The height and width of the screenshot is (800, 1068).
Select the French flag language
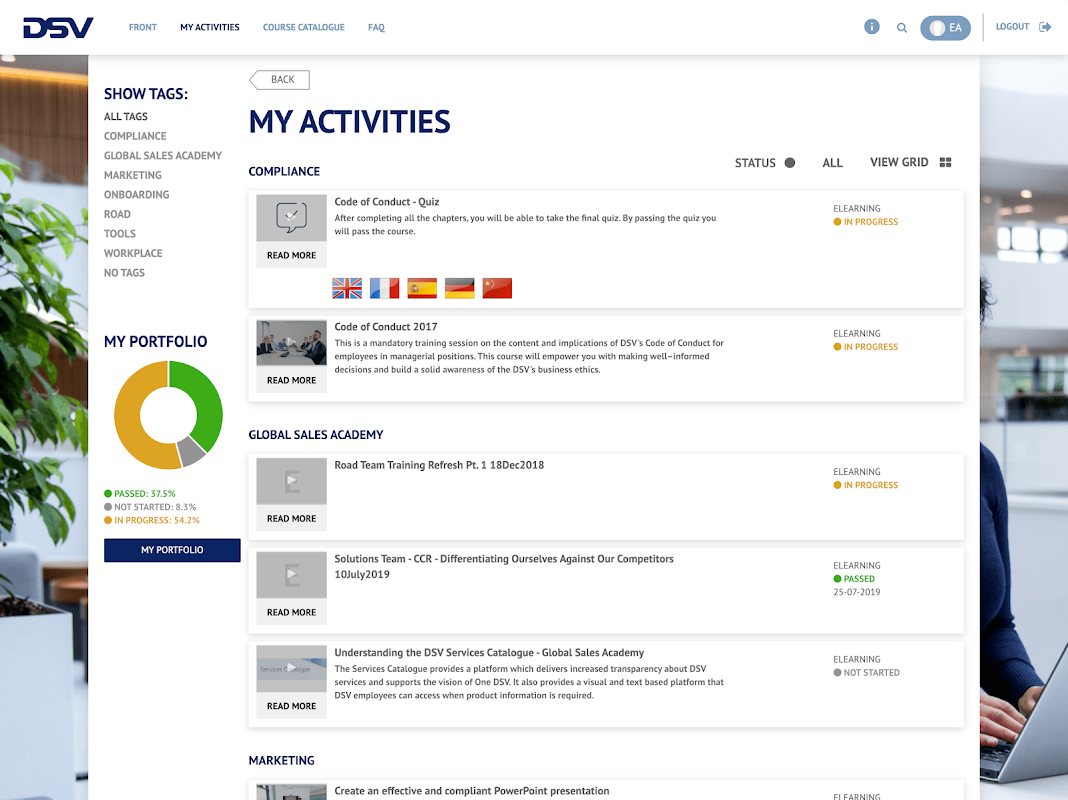384,288
